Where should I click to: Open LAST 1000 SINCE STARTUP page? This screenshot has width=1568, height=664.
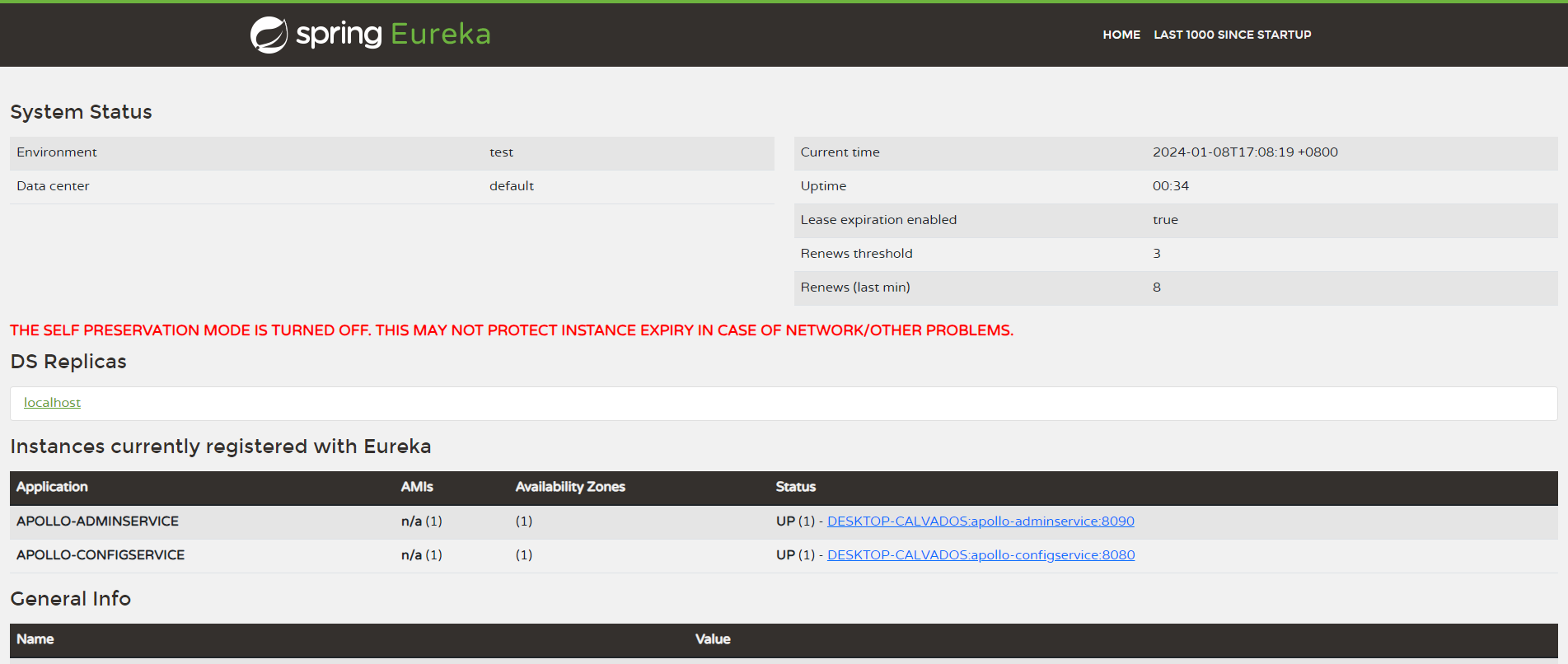click(1232, 35)
